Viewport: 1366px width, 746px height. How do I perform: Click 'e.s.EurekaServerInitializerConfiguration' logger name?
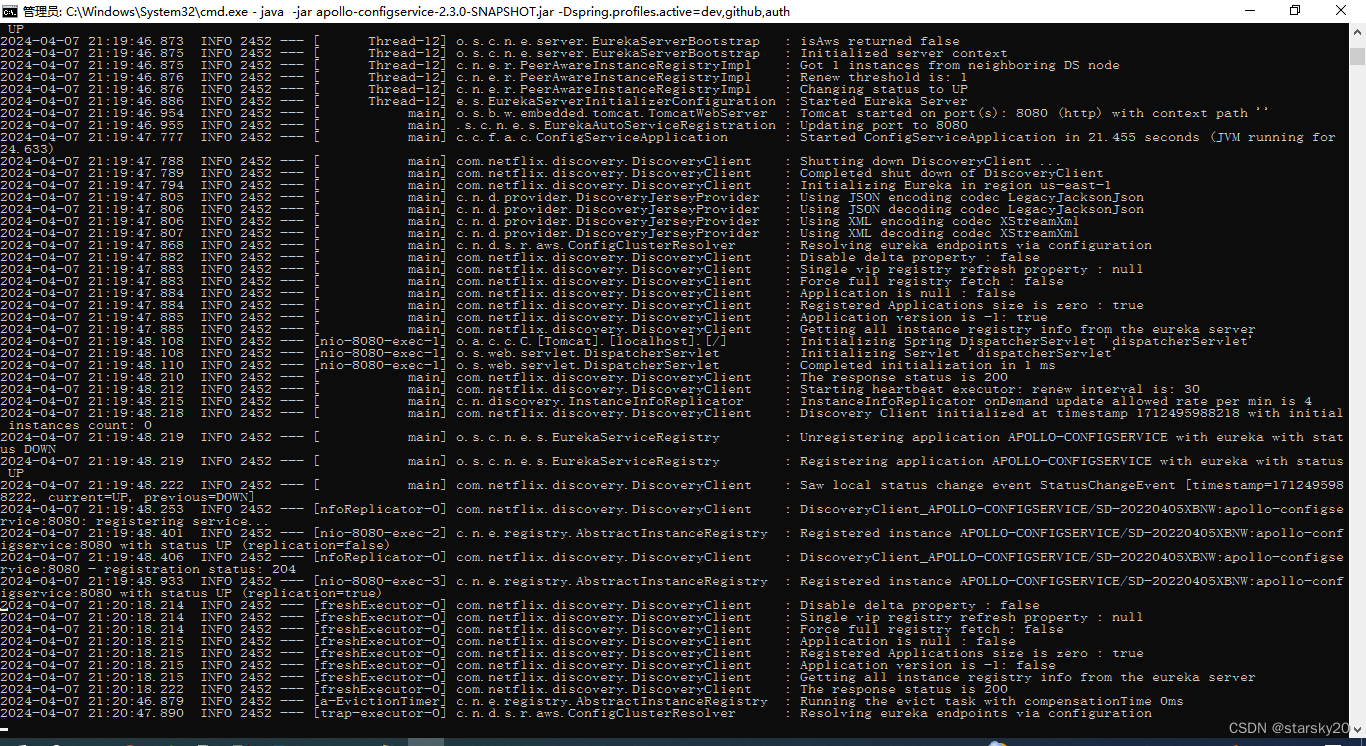(616, 101)
